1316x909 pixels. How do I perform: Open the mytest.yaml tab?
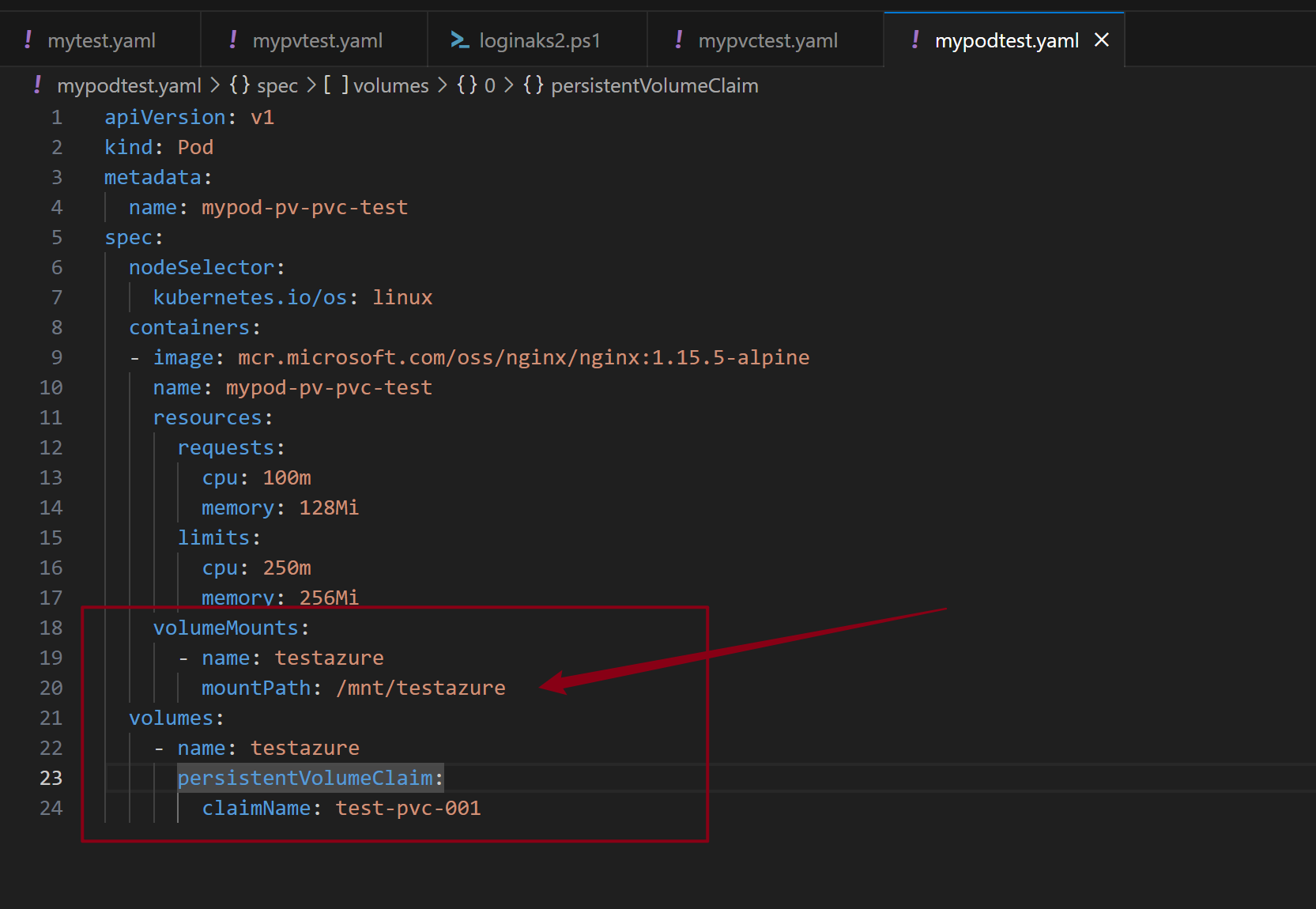point(101,40)
